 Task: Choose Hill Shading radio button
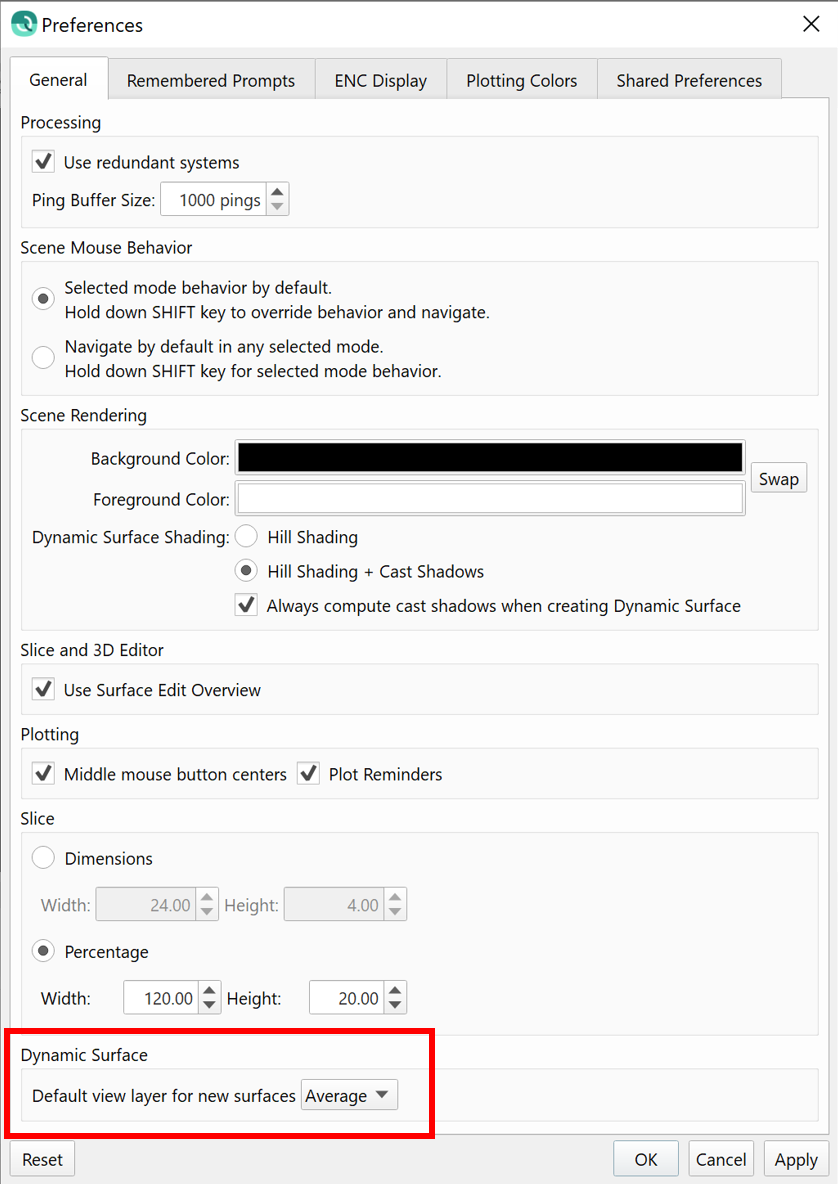246,537
